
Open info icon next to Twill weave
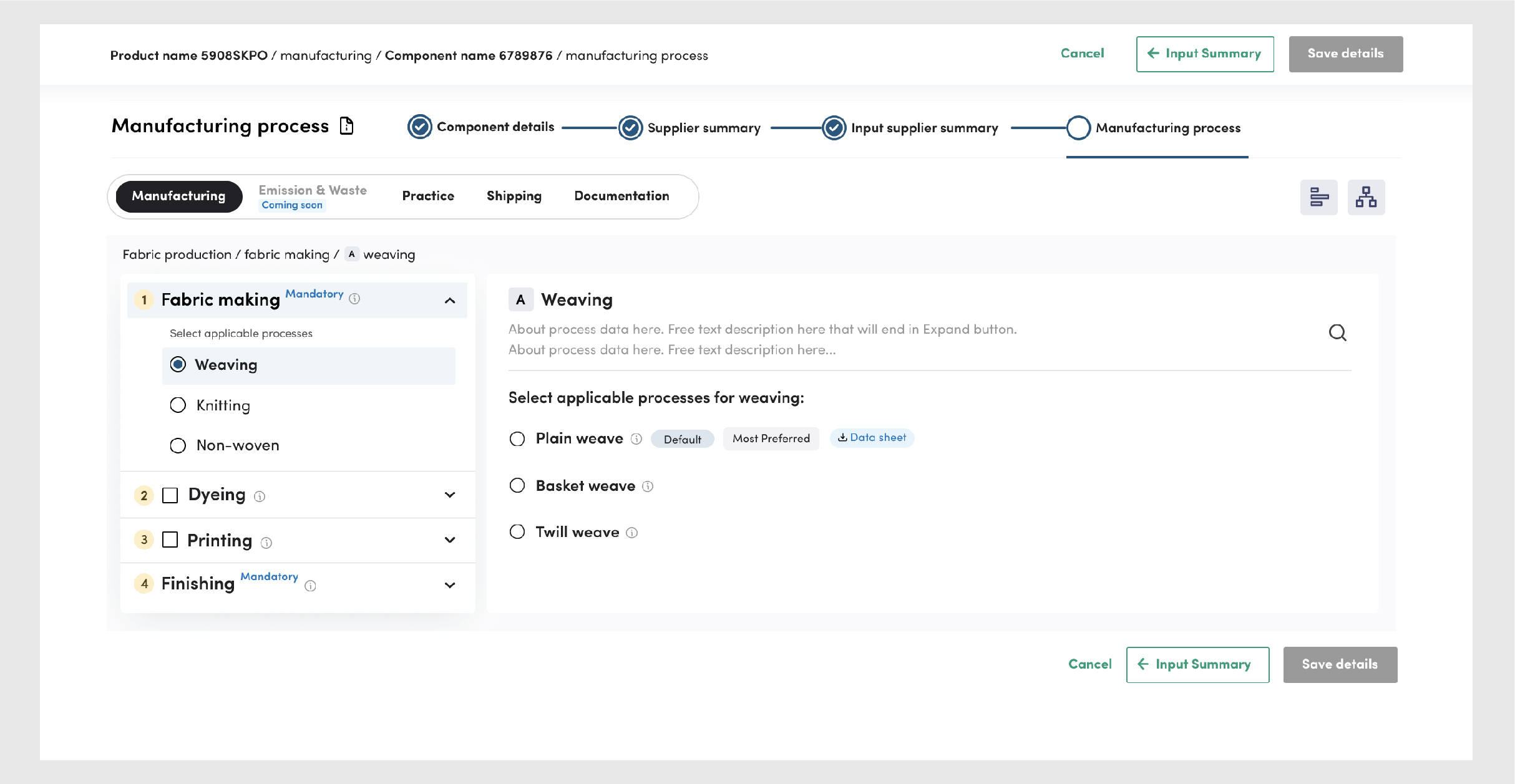[631, 533]
